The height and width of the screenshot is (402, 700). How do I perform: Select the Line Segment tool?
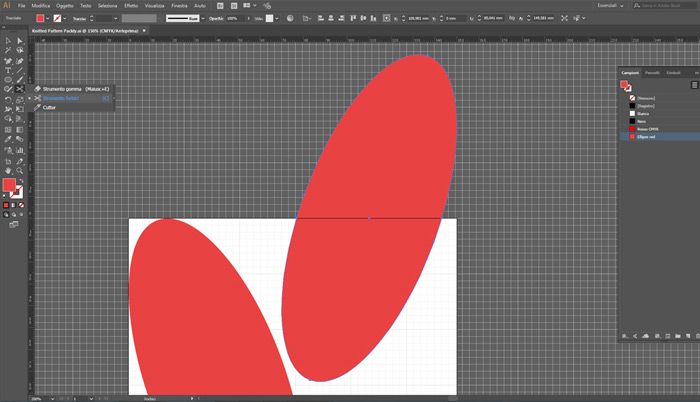coord(20,70)
